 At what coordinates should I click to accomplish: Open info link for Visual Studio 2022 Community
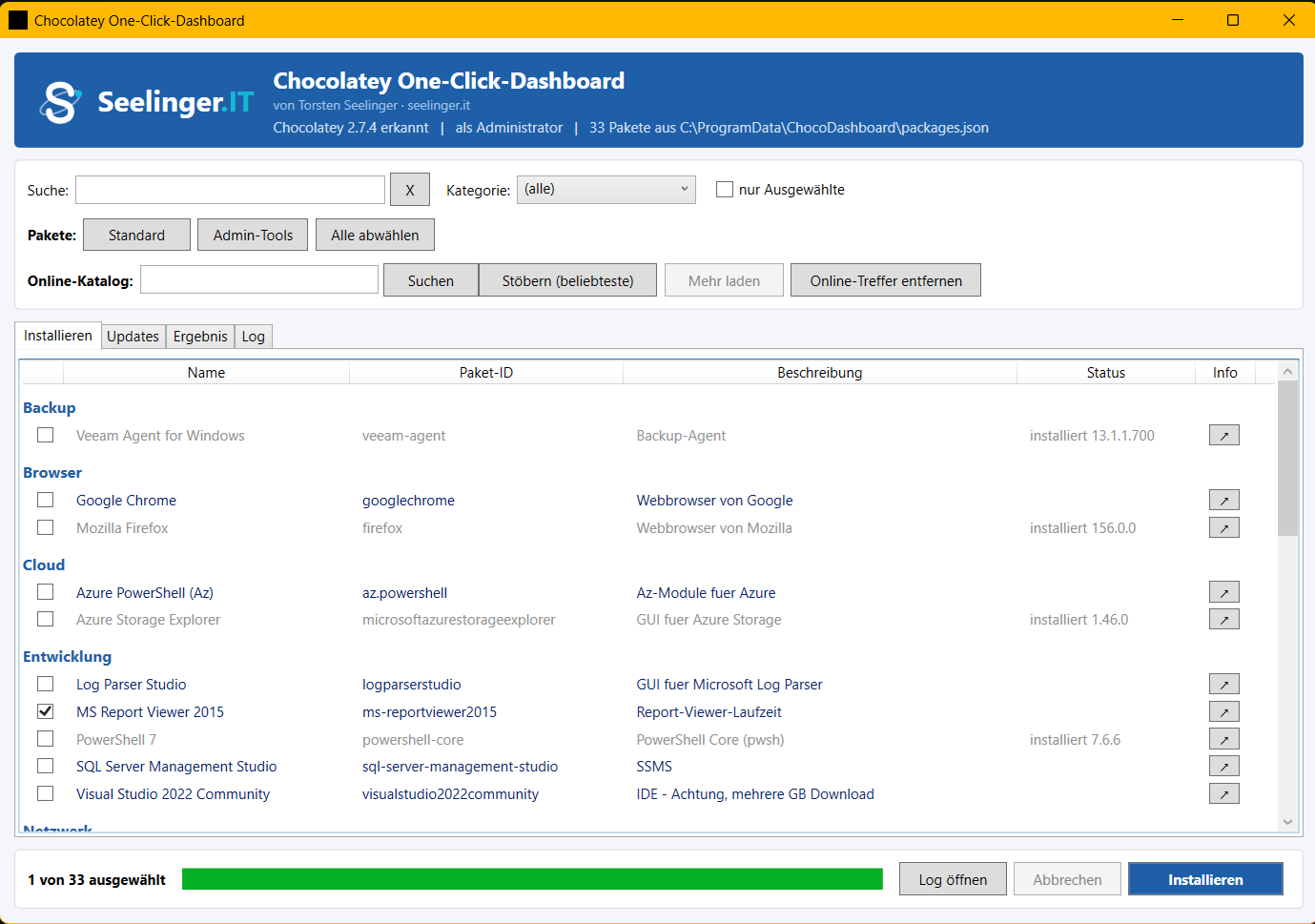click(x=1224, y=794)
